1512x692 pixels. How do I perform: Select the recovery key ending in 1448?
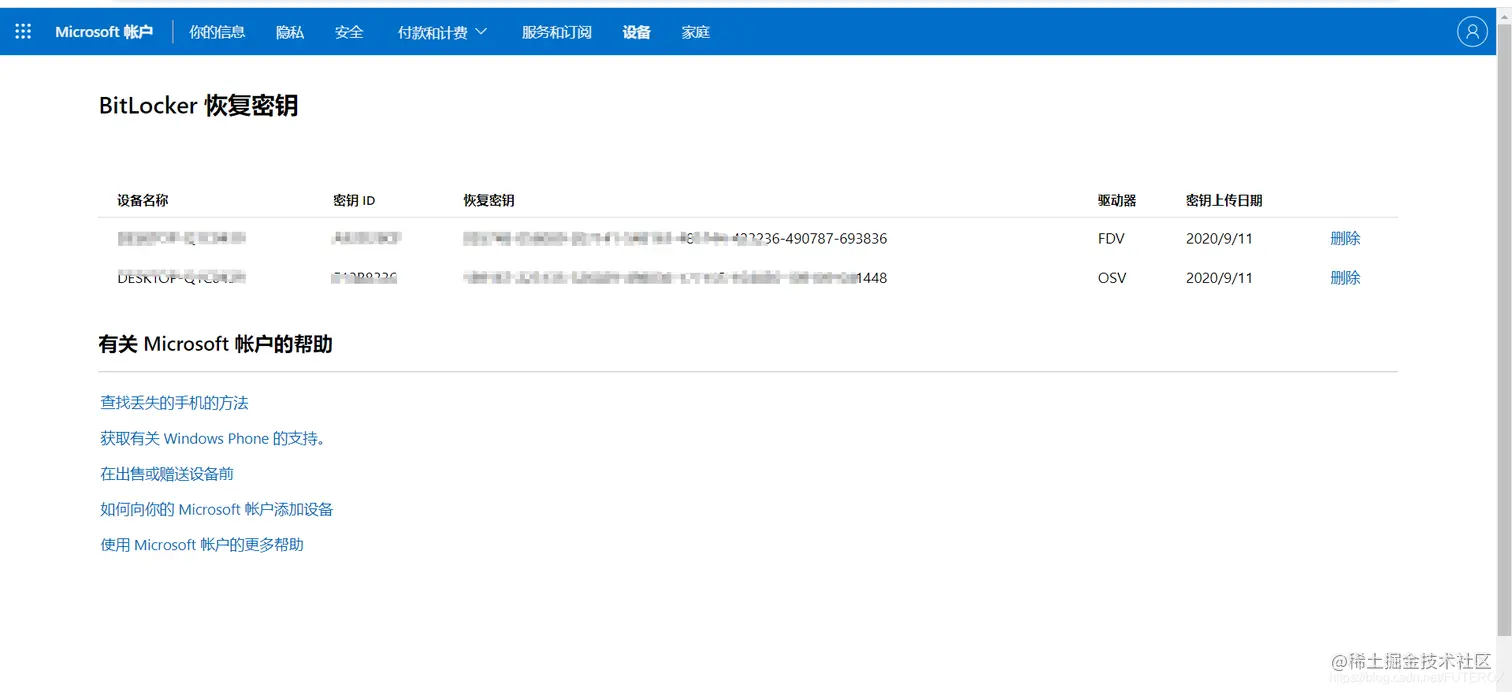pyautogui.click(x=675, y=277)
